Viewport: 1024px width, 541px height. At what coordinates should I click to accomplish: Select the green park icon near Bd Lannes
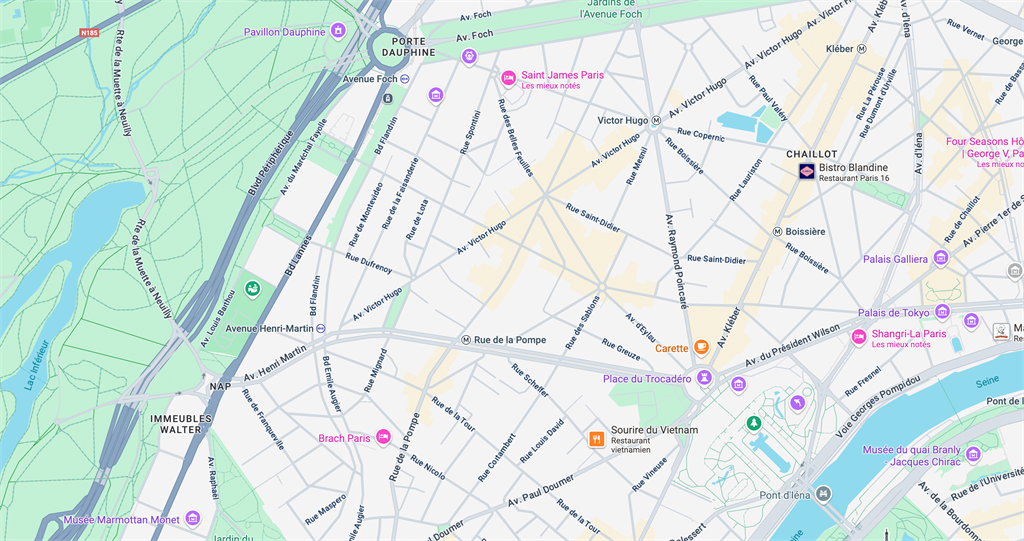253,289
